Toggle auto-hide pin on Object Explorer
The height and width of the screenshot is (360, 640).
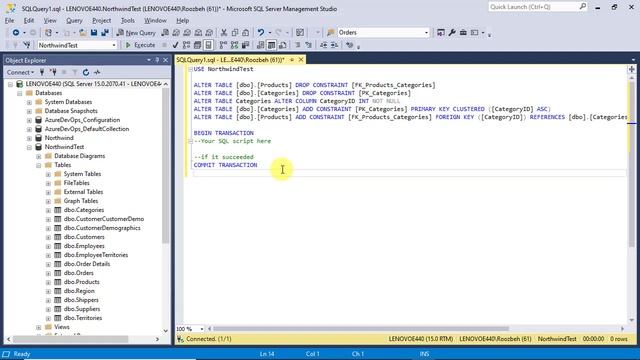[157, 60]
